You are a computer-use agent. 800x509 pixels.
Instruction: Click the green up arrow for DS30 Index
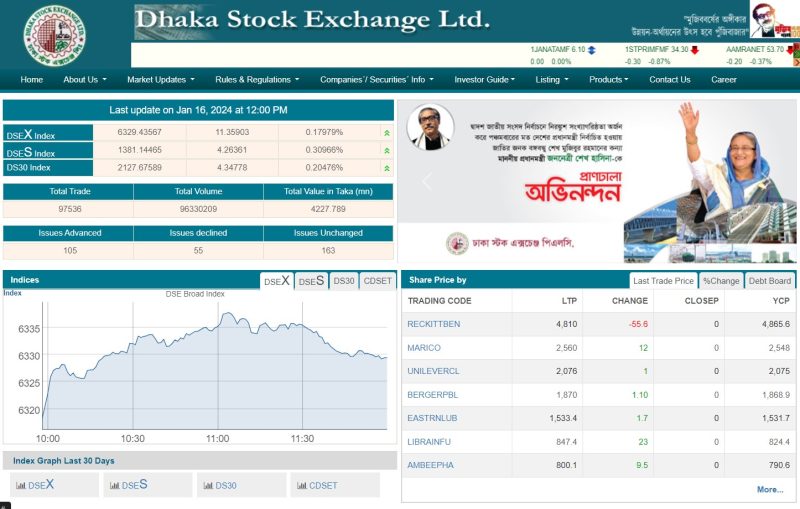pos(386,168)
